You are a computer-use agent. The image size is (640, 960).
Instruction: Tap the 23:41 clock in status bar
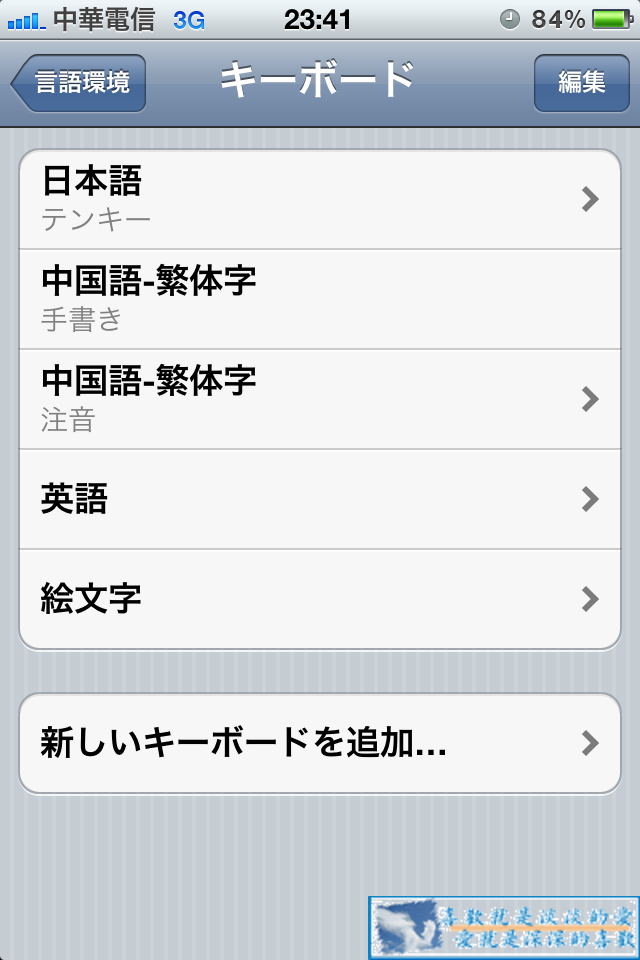pos(317,20)
